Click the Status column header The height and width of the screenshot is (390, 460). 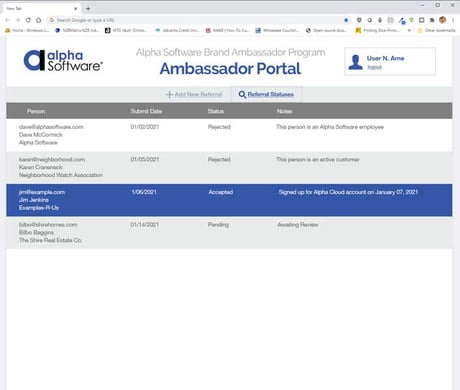pos(216,111)
